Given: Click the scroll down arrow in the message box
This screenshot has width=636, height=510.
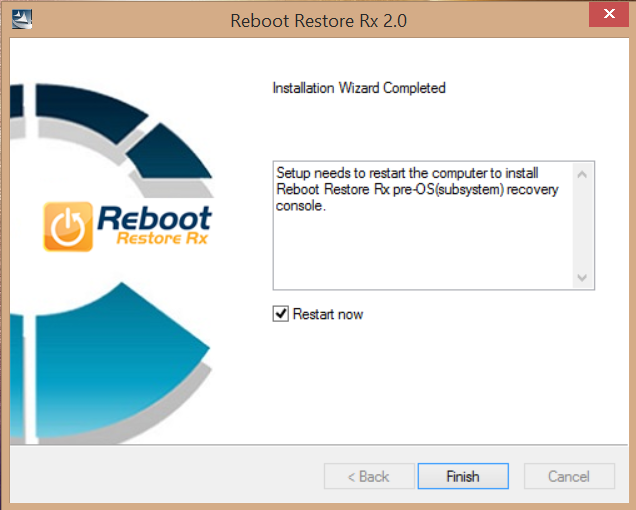Looking at the screenshot, I should [x=582, y=278].
